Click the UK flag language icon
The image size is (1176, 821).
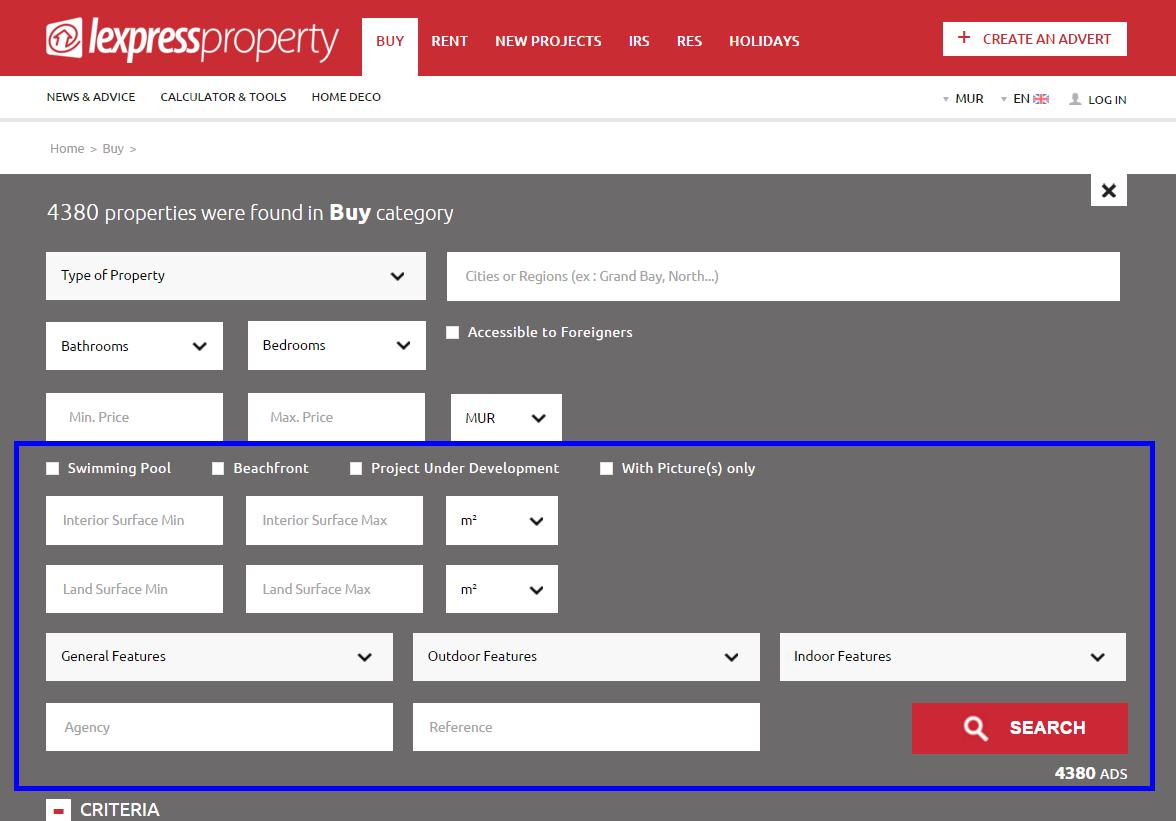coord(1041,99)
